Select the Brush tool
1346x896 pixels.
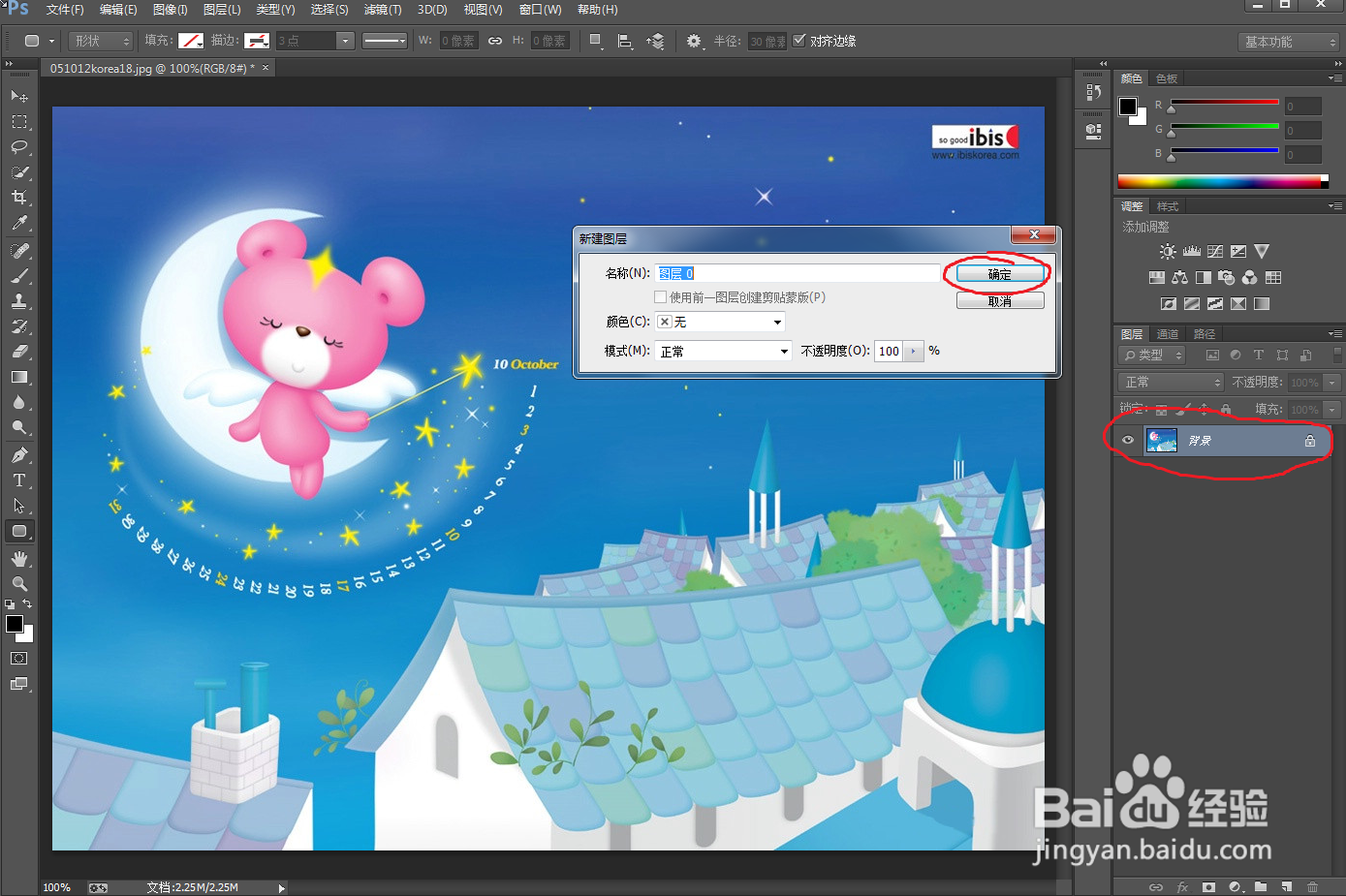click(18, 276)
